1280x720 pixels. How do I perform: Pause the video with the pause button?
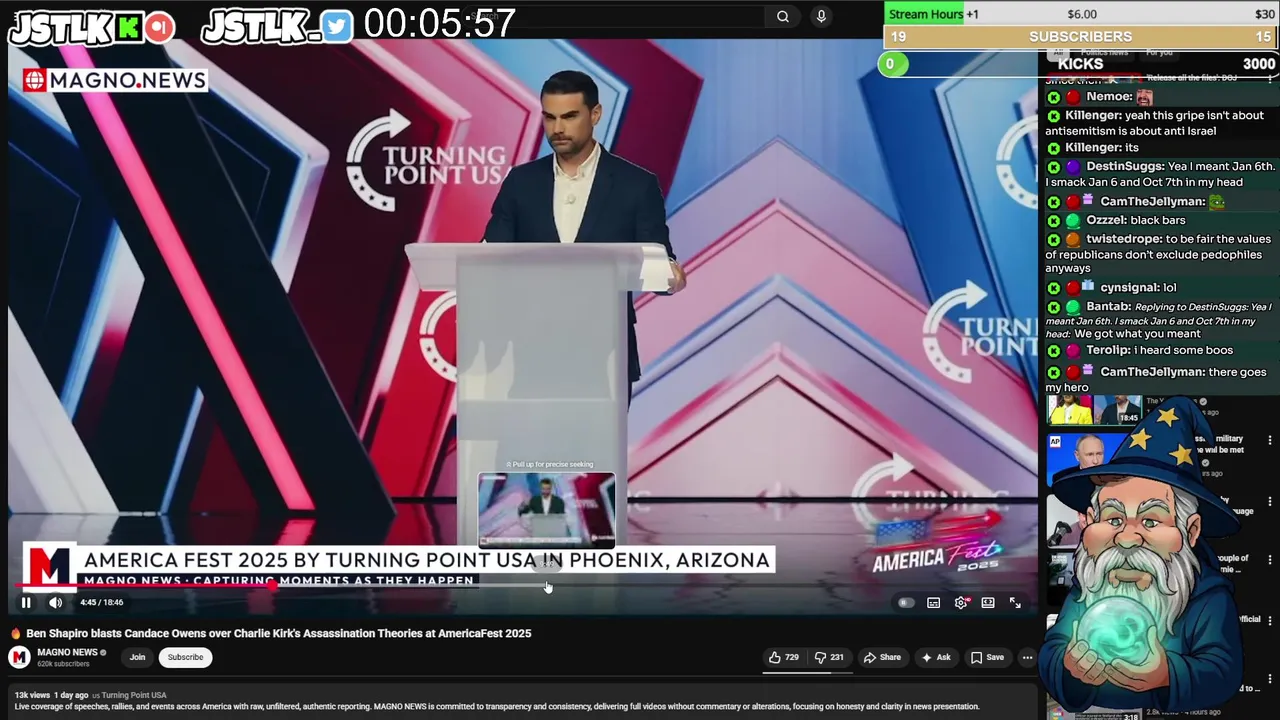click(x=26, y=602)
